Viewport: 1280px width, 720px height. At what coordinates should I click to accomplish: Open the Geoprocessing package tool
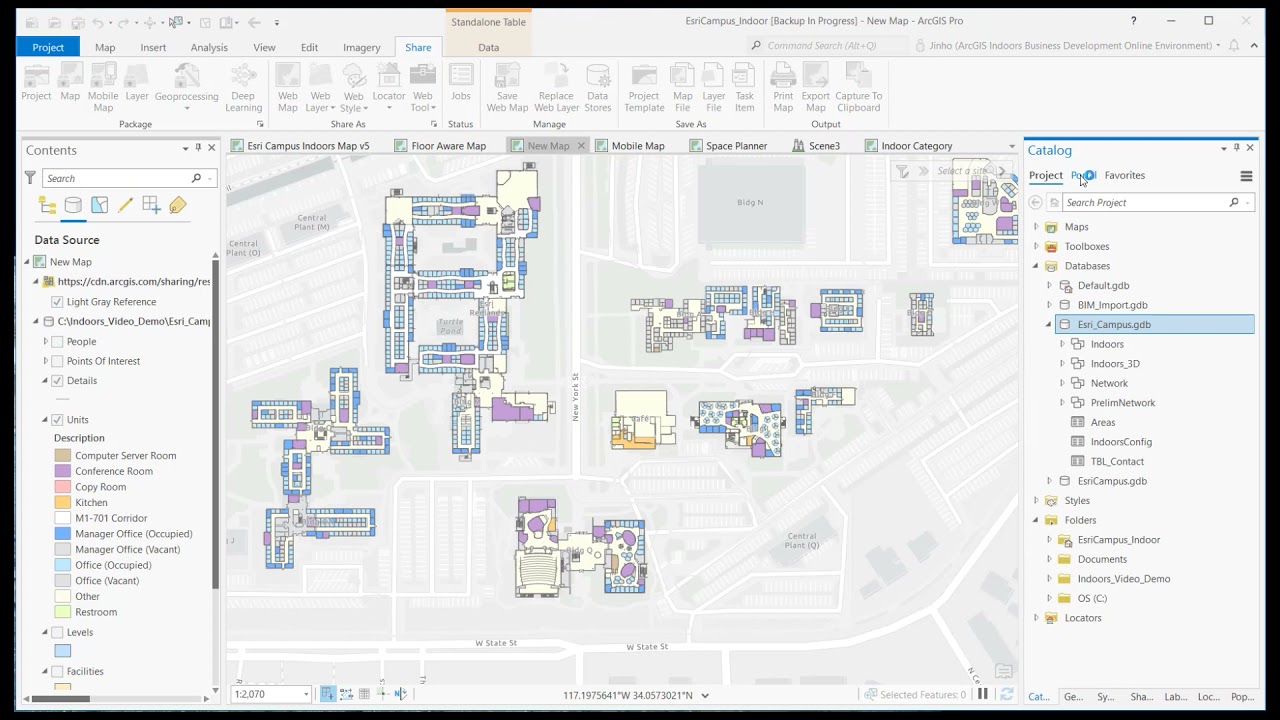186,88
